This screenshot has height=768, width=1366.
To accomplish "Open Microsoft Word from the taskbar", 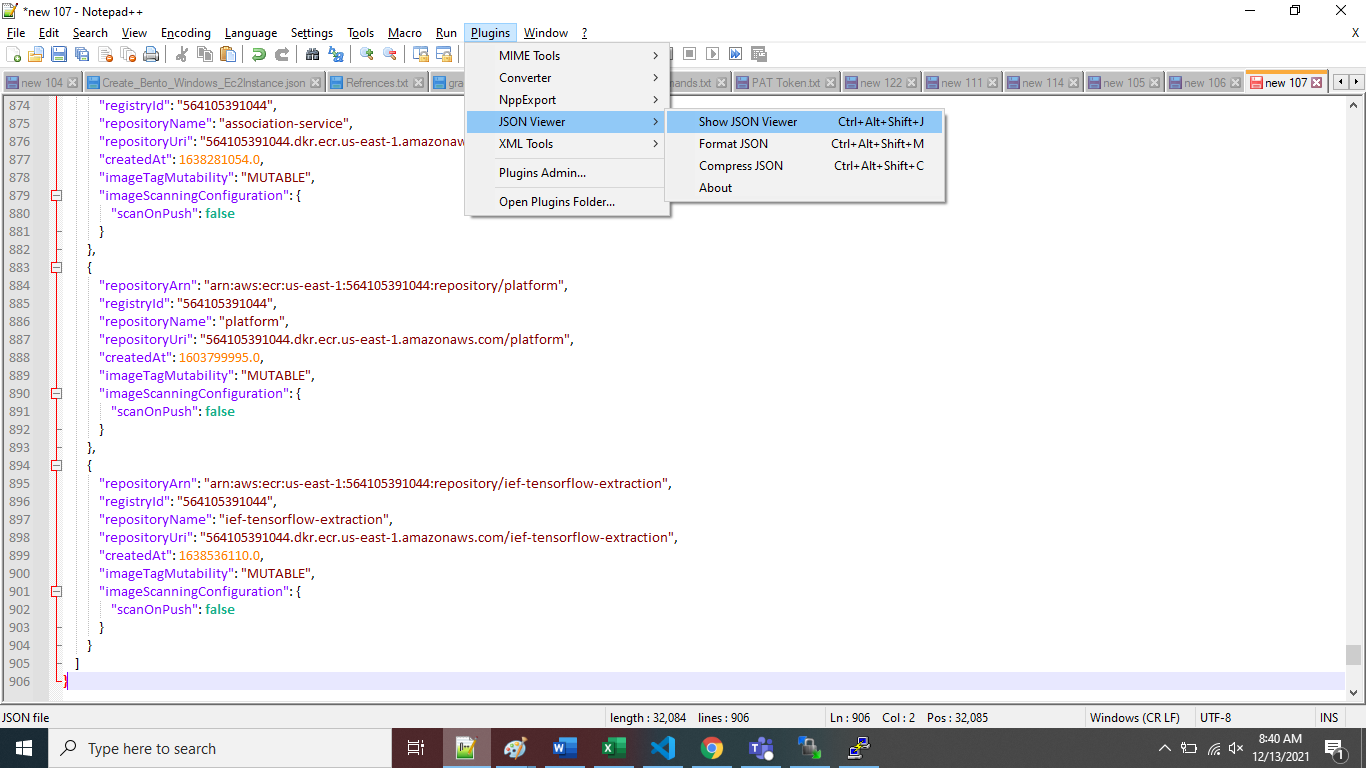I will [564, 748].
